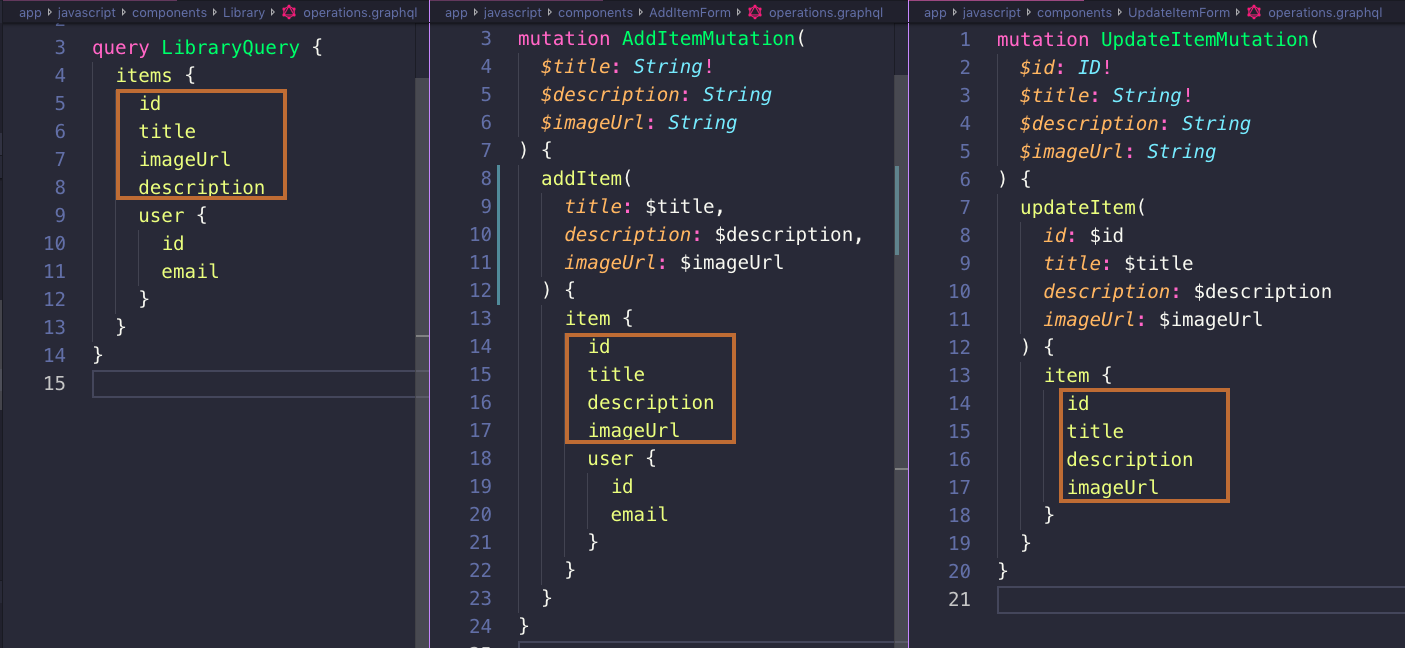Screen dimensions: 1405x648
Task: Click the '$id: ID!' variable line
Action: [x=1066, y=67]
